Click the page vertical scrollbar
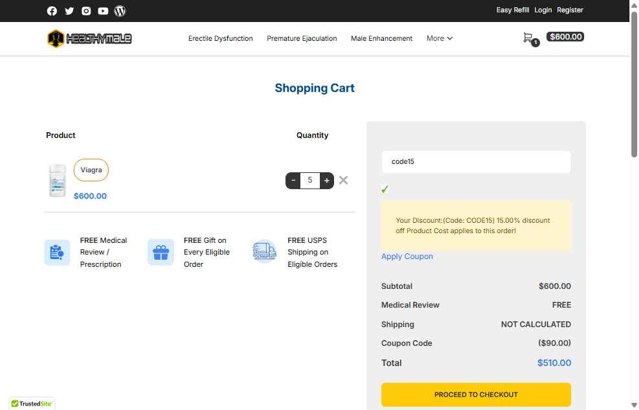The width and height of the screenshot is (639, 410). 634,84
